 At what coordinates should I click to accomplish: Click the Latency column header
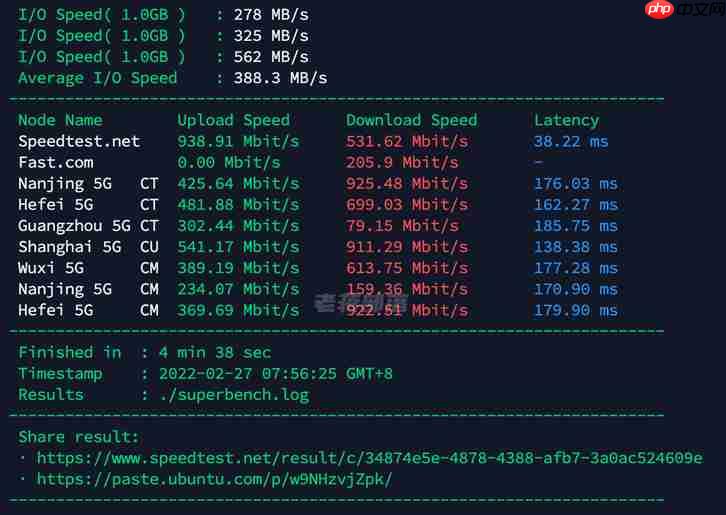[566, 120]
